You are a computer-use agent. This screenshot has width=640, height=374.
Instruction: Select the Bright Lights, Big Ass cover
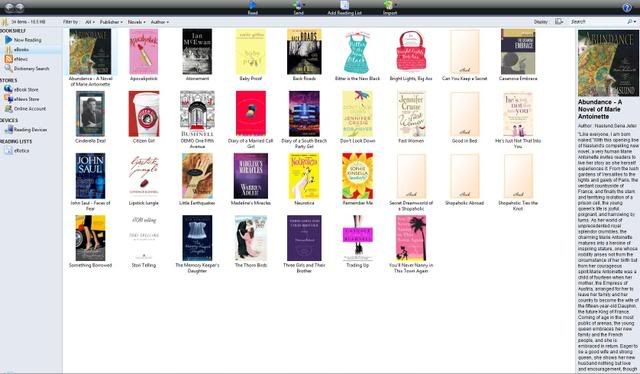coord(411,51)
